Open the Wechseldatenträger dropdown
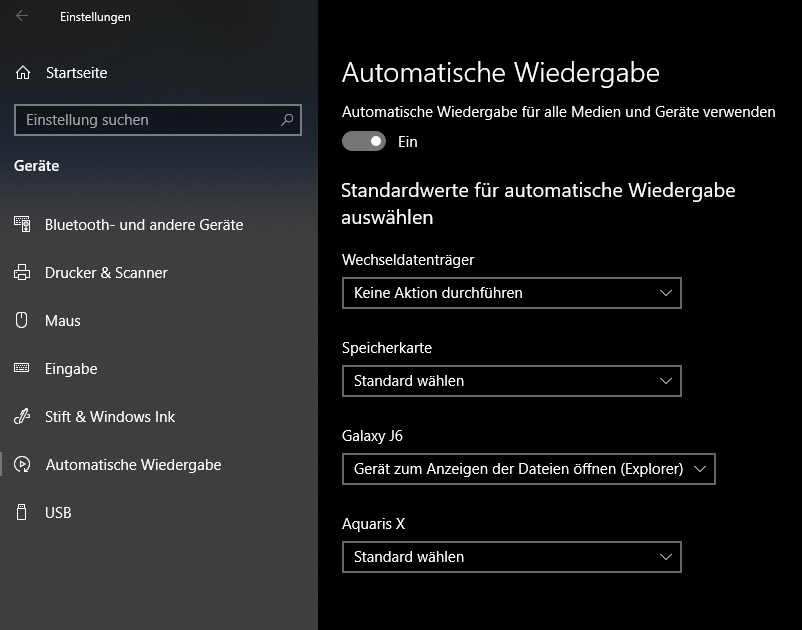This screenshot has height=630, width=802. pos(511,293)
